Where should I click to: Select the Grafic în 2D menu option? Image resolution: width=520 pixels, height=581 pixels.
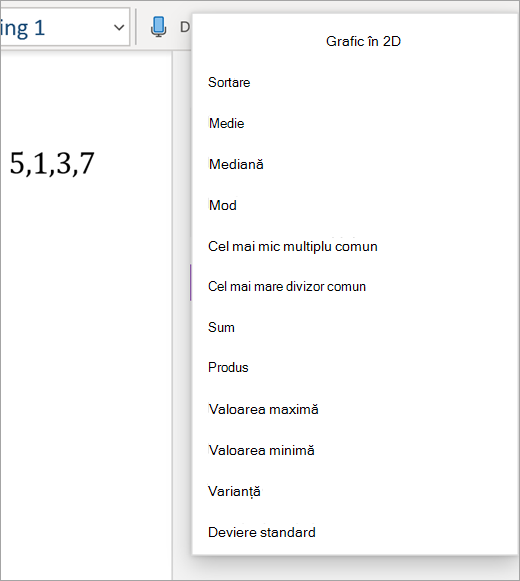[363, 41]
